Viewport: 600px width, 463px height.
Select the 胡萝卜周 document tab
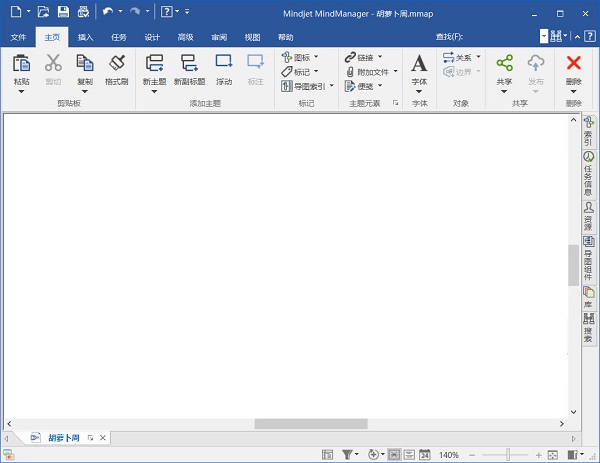[x=63, y=438]
